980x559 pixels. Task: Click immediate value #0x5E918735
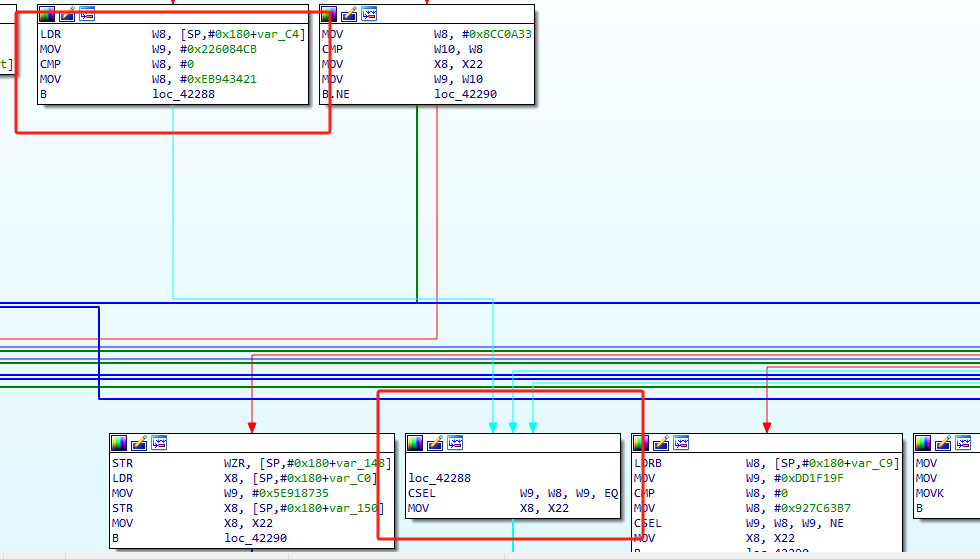291,493
